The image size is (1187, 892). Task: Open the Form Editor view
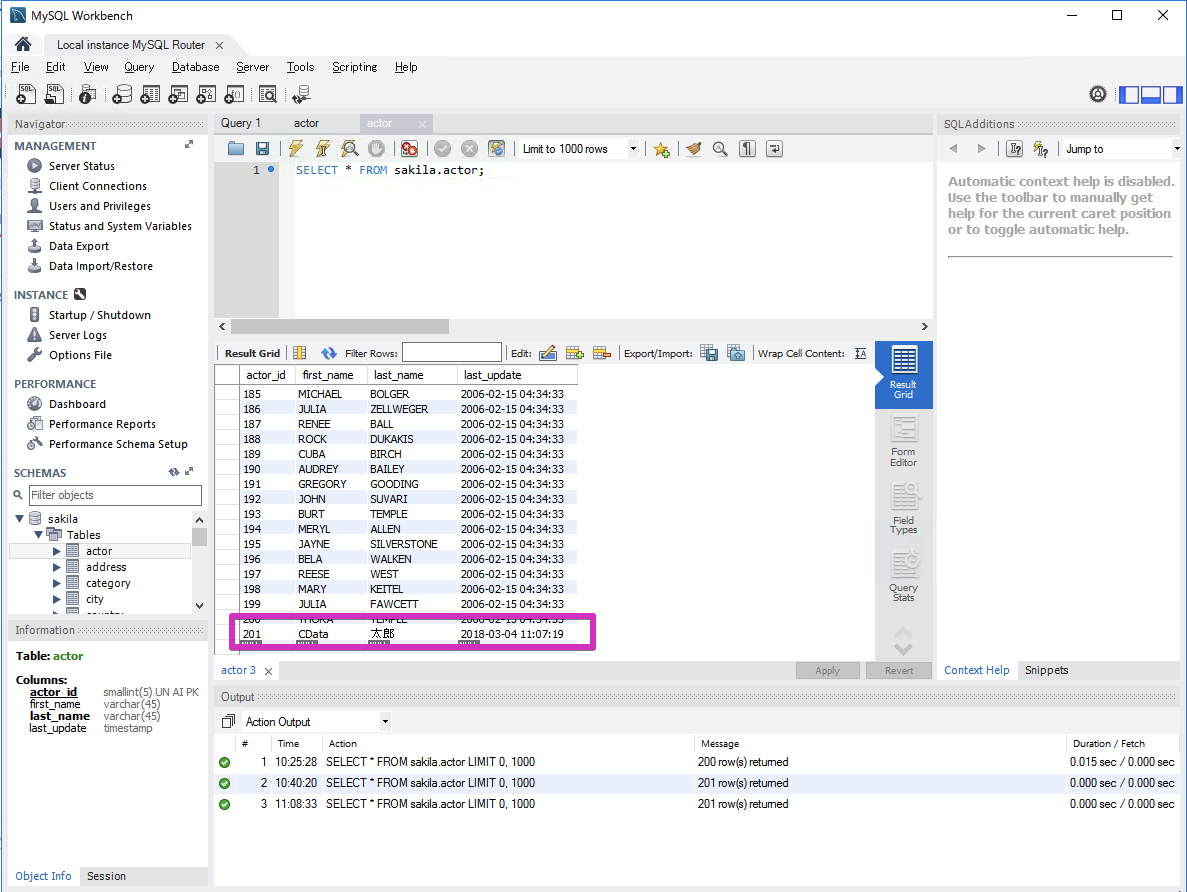coord(903,442)
